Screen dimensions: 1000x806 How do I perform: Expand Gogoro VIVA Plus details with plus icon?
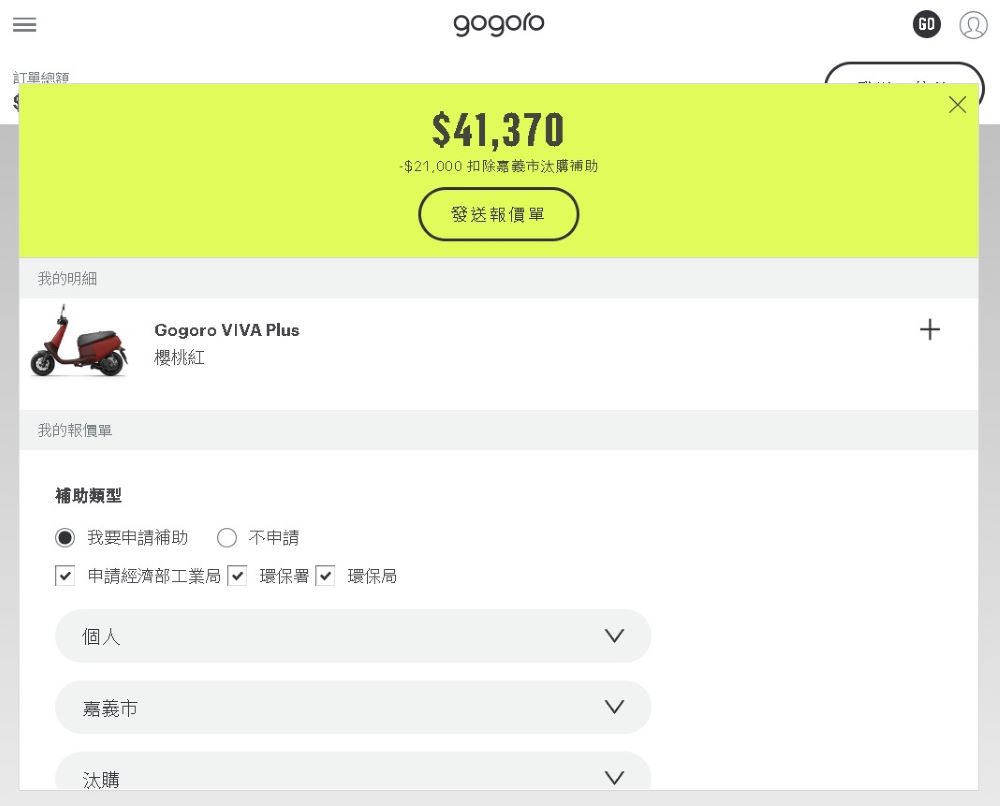coord(930,330)
